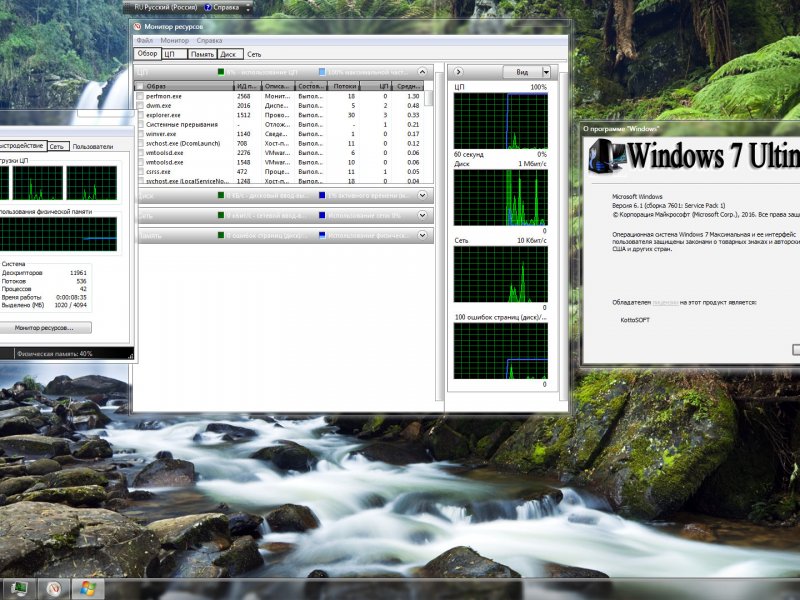Open the Память tab
The image size is (800, 600).
(x=203, y=54)
